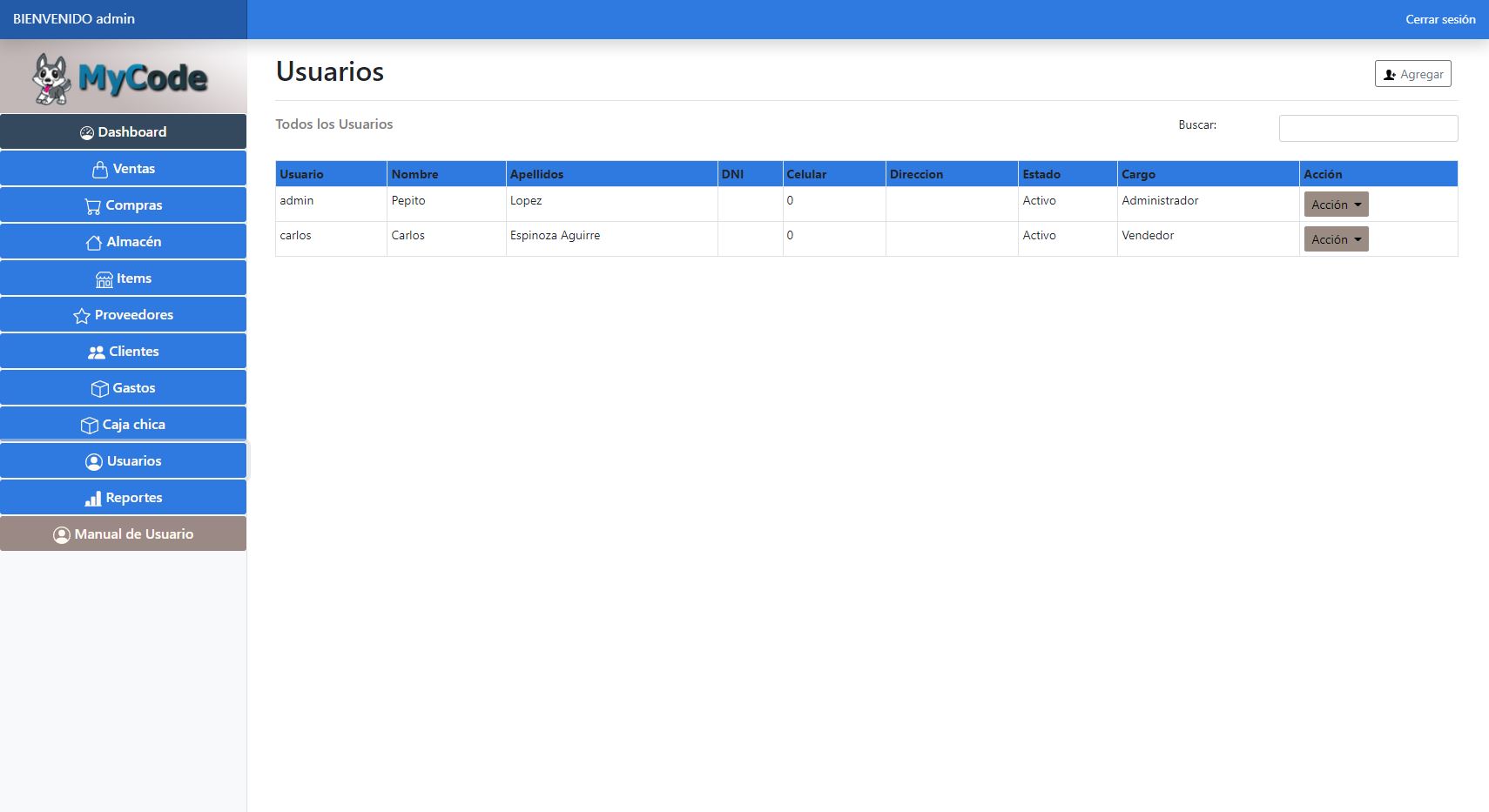Click the people icon next to Clientes
Viewport: 1489px width, 812px height.
pos(97,352)
